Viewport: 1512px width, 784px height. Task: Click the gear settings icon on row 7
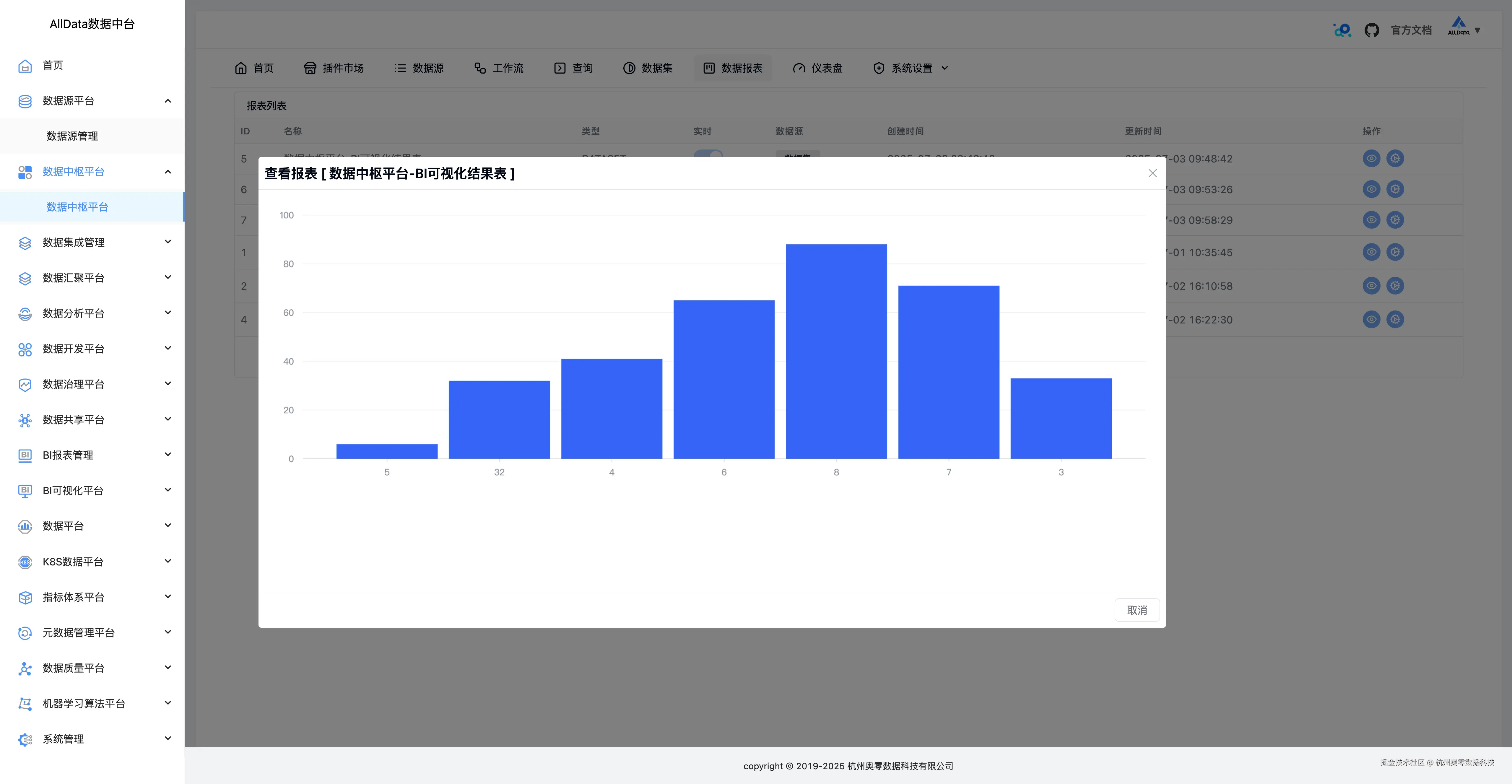(1395, 220)
